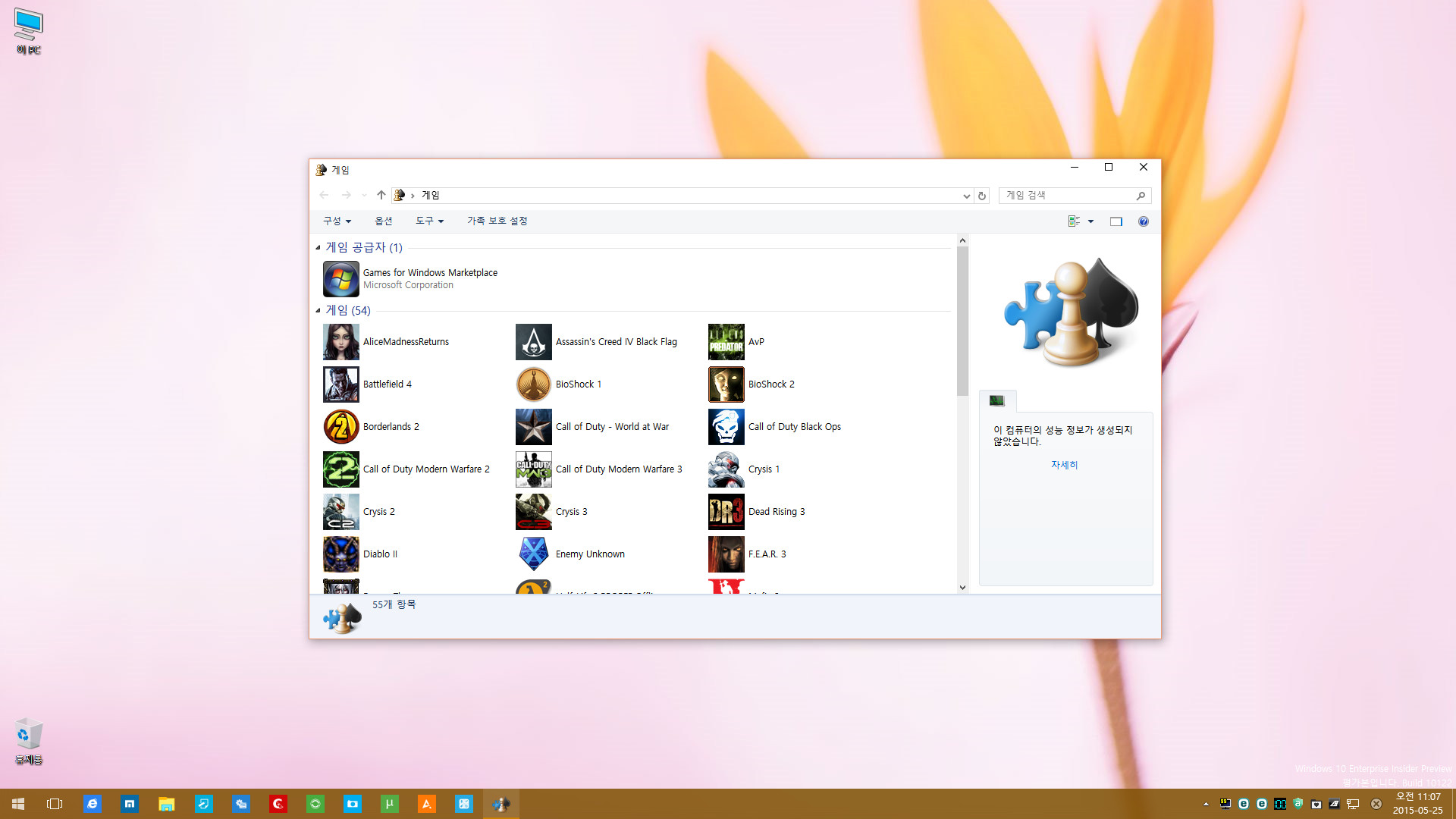Select Call of Duty Modern Warfare 2 icon
This screenshot has width=1456, height=819.
click(x=341, y=469)
